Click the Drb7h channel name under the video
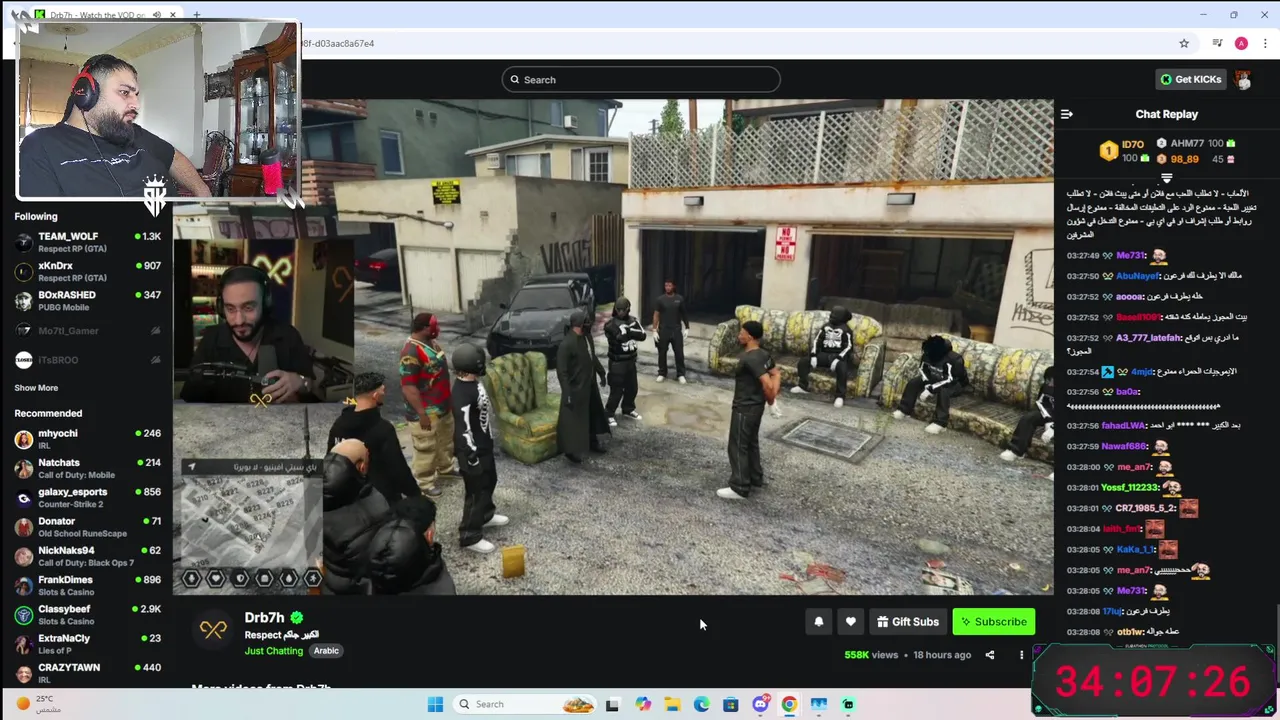This screenshot has height=720, width=1280. click(x=264, y=618)
